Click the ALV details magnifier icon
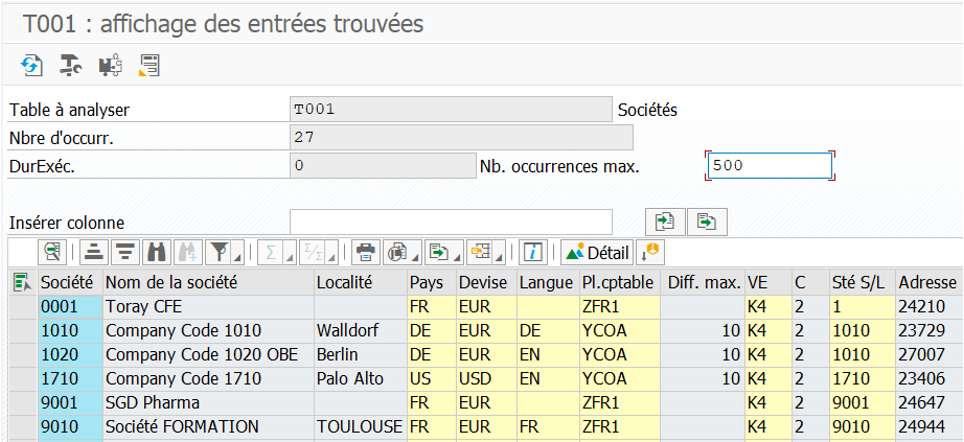The width and height of the screenshot is (964, 442). (51, 251)
